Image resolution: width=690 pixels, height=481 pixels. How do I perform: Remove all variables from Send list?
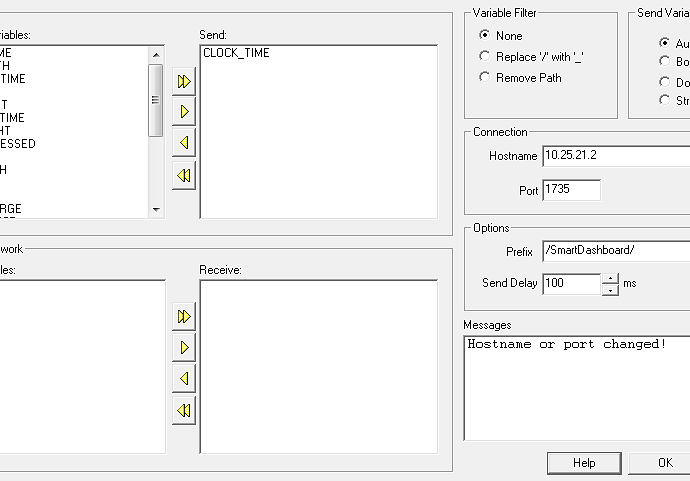click(x=184, y=175)
